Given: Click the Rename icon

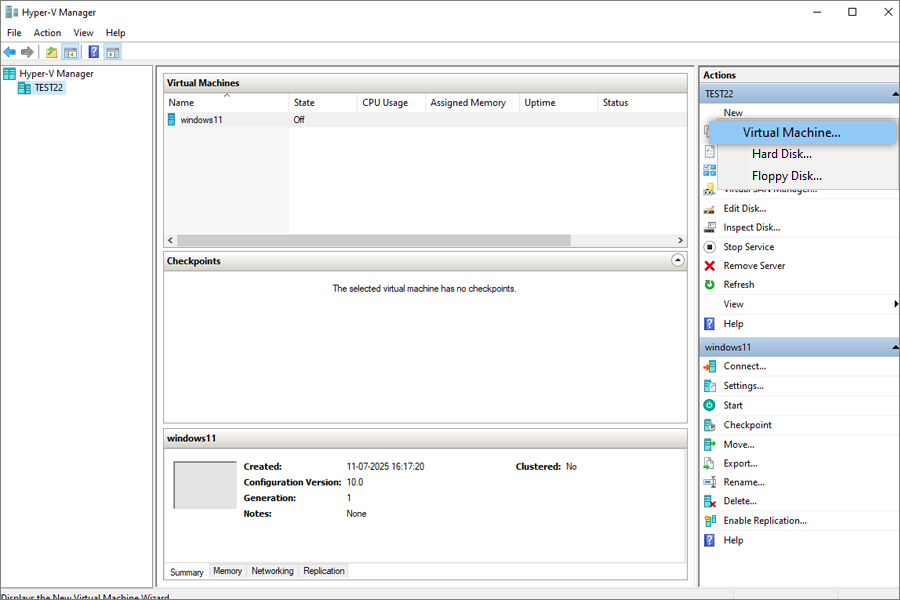Looking at the screenshot, I should (x=710, y=482).
